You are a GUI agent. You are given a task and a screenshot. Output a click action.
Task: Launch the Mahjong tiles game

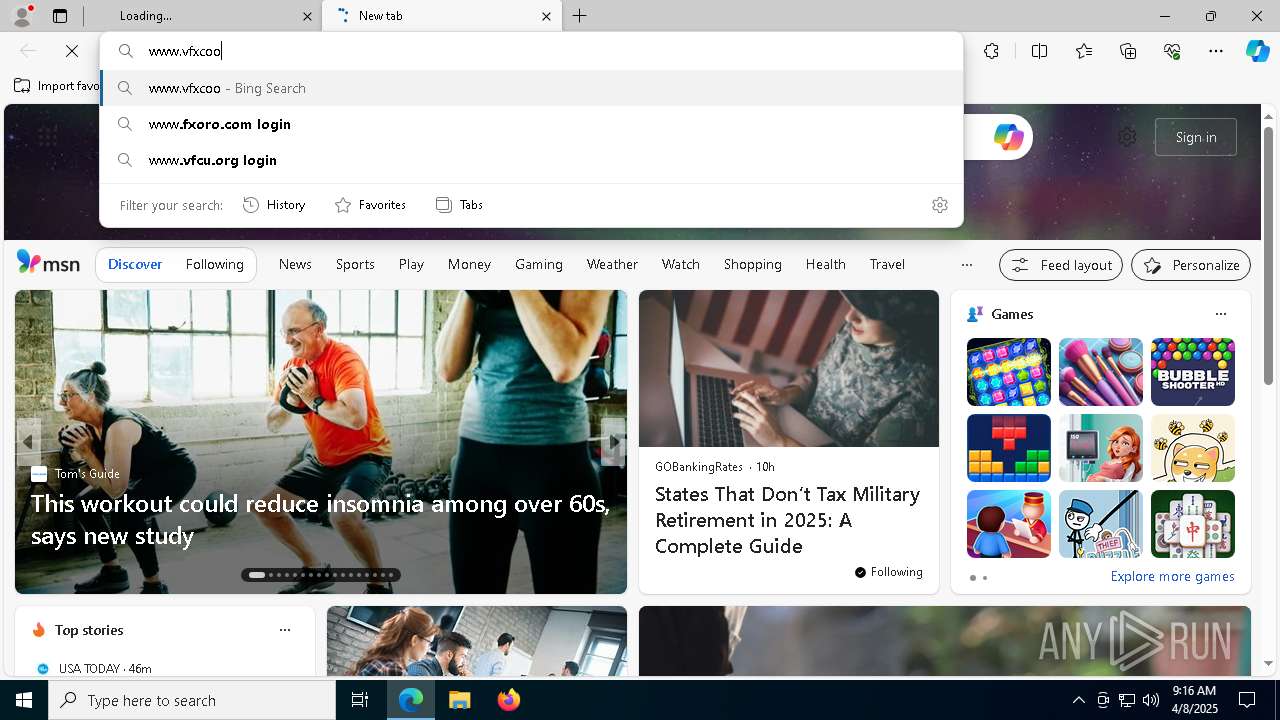coord(1193,524)
